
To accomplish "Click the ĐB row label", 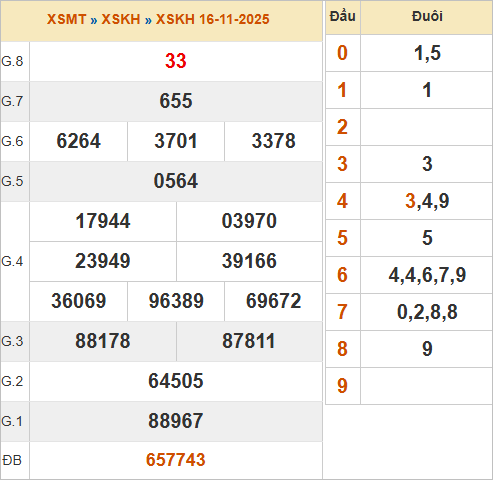I will 12,461.
